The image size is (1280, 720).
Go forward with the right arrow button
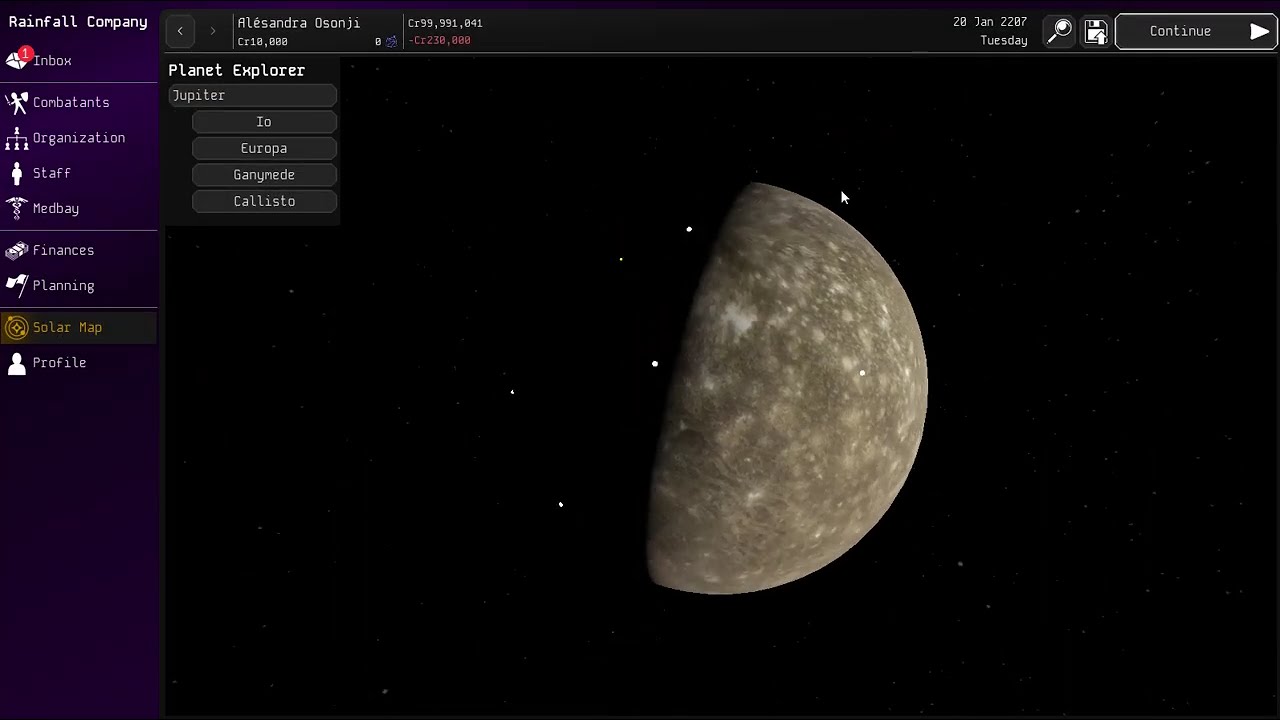212,31
